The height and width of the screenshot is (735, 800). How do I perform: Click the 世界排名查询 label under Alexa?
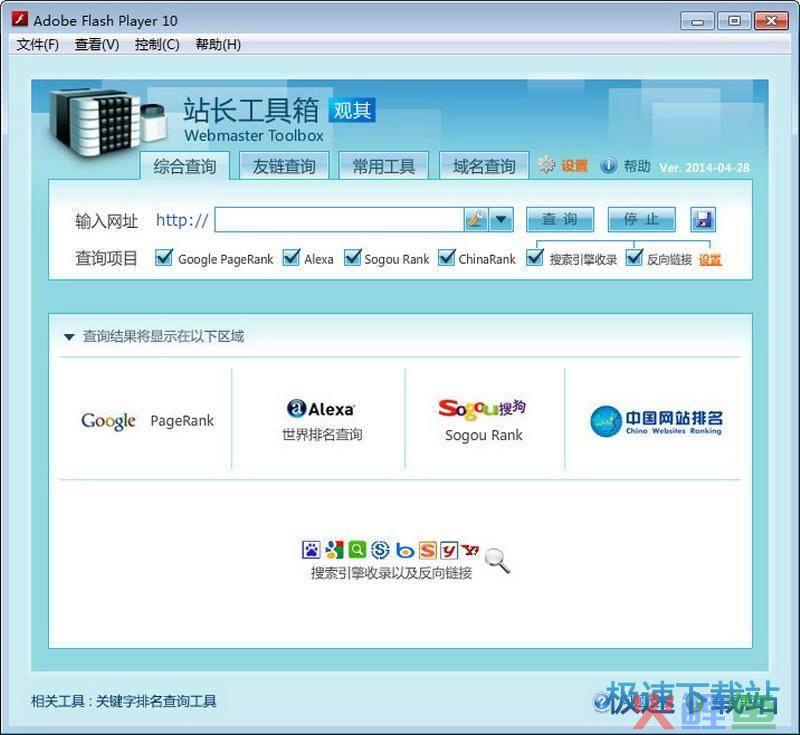[322, 434]
